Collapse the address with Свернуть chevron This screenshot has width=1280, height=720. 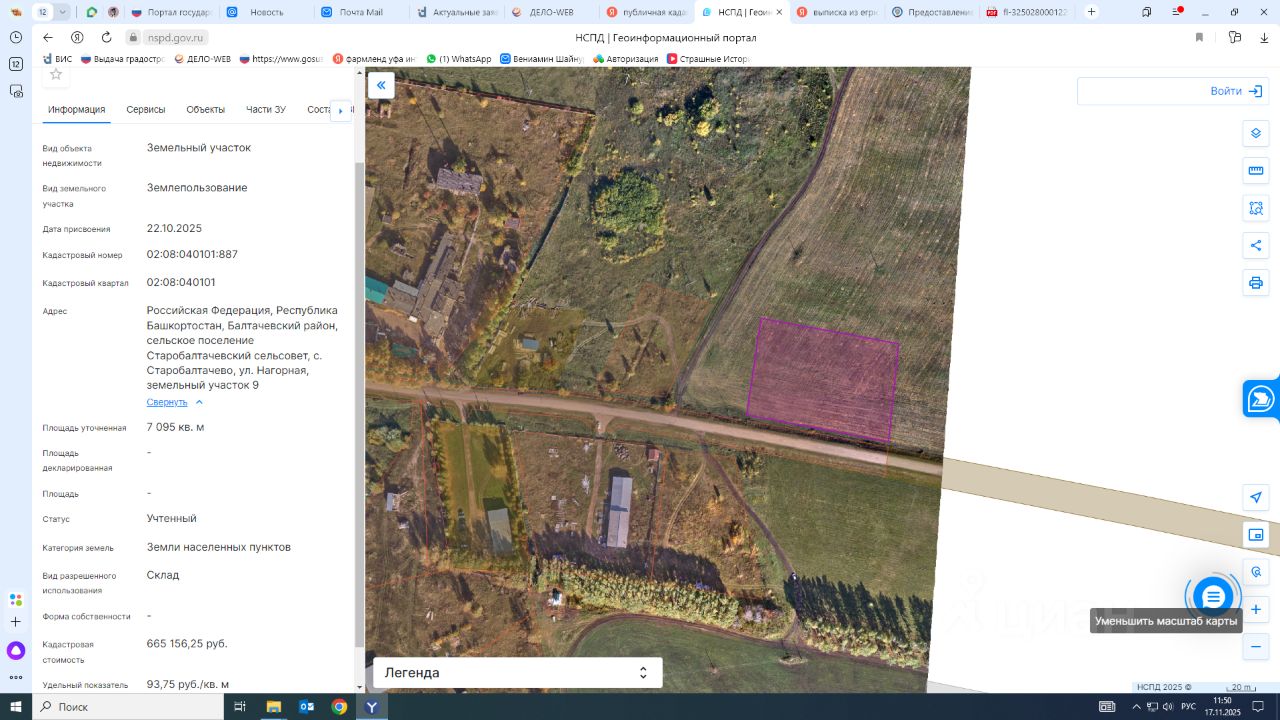(x=199, y=402)
